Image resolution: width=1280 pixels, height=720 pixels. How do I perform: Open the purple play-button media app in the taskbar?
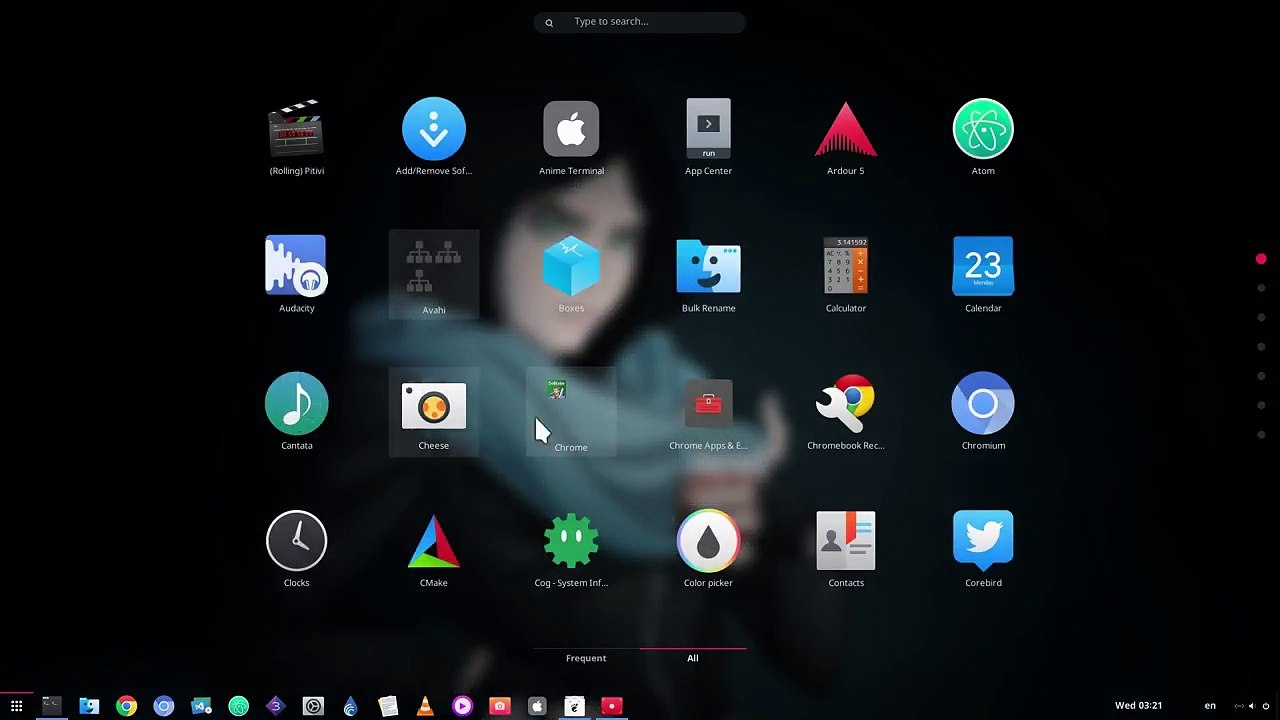[x=462, y=706]
